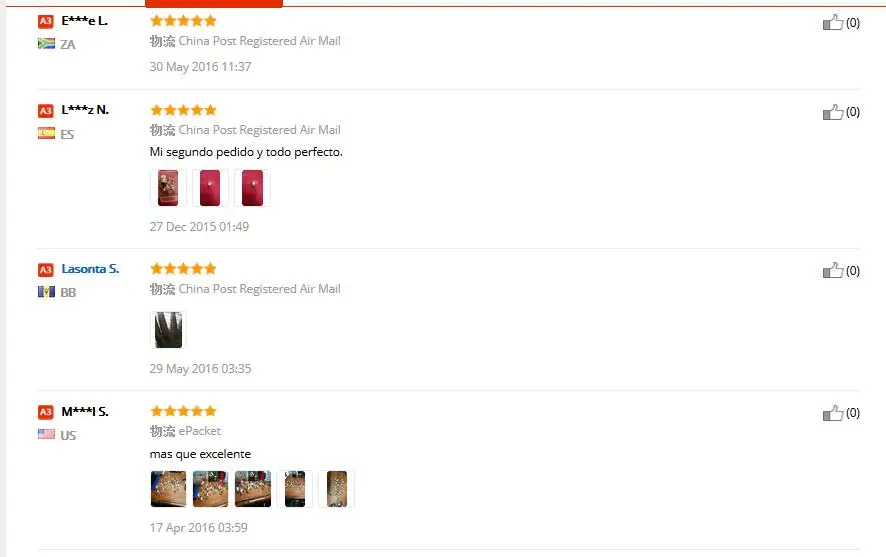Click the five-star rating of L***z N.
The width and height of the screenshot is (886, 557).
pos(183,110)
